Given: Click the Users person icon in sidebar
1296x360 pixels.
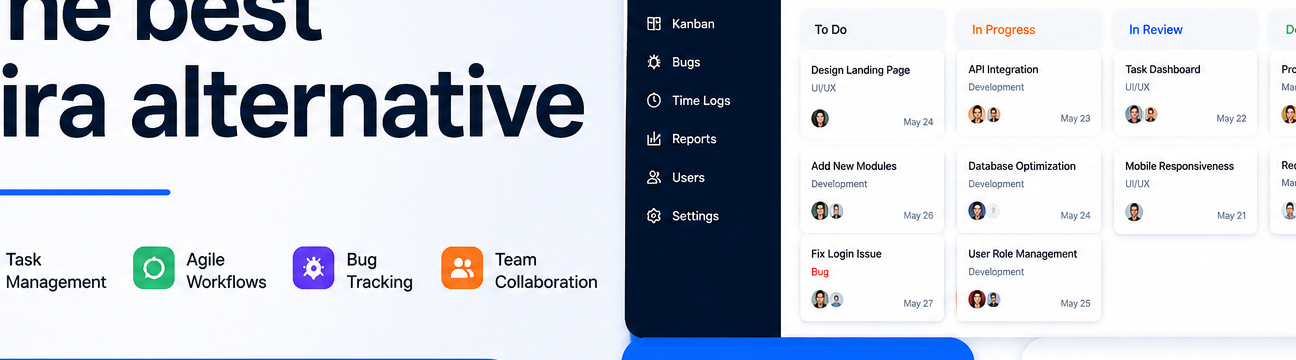Looking at the screenshot, I should [654, 177].
